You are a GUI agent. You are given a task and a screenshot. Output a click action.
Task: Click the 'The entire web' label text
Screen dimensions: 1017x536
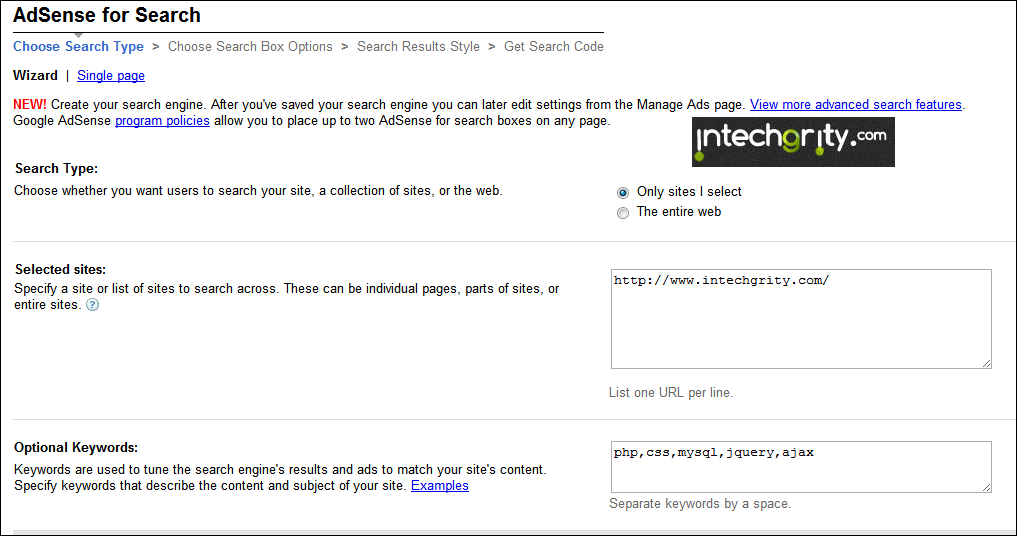[679, 212]
